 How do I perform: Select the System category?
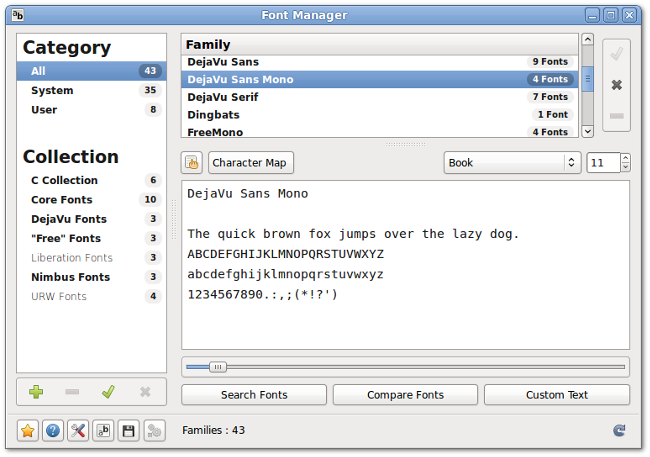92,90
